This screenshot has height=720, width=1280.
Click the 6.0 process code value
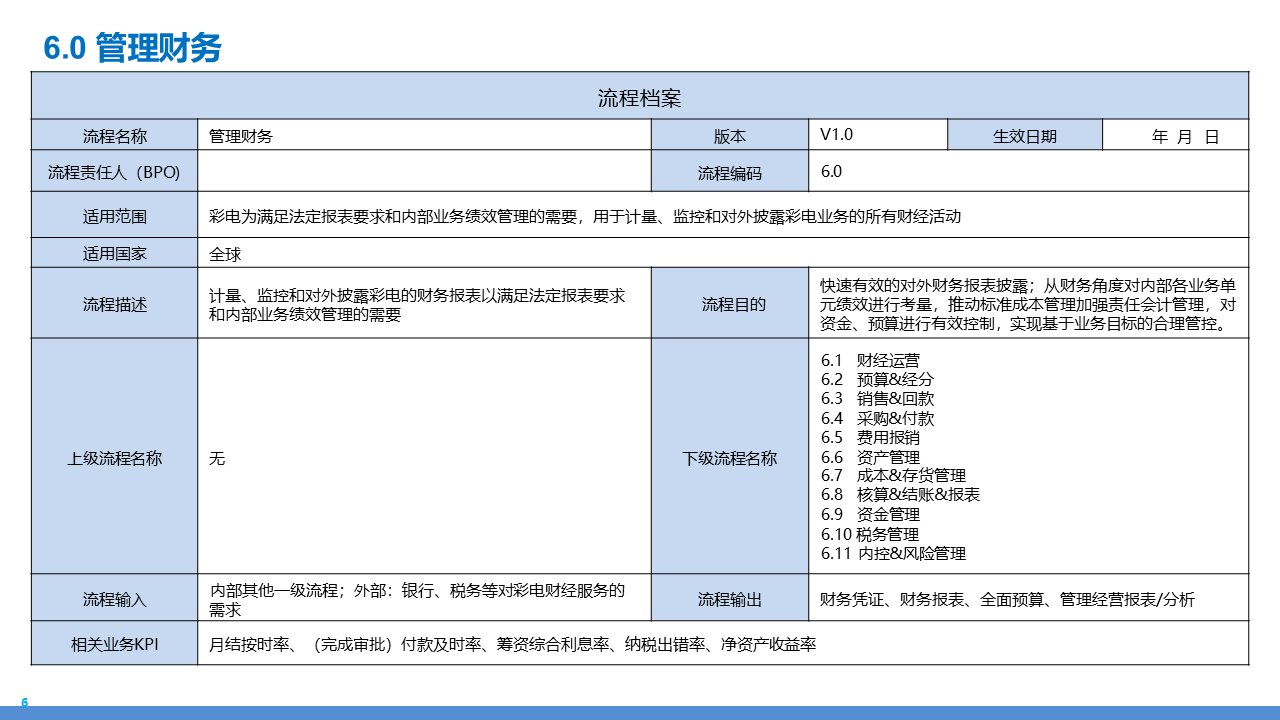coord(831,171)
